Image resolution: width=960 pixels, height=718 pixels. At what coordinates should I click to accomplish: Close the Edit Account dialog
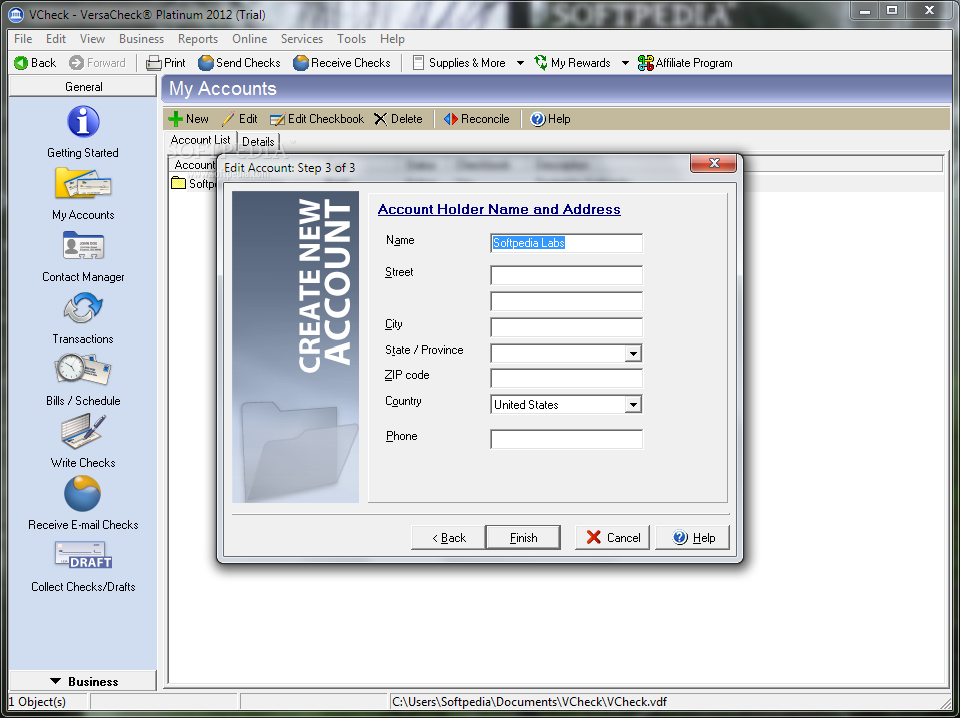[x=713, y=163]
